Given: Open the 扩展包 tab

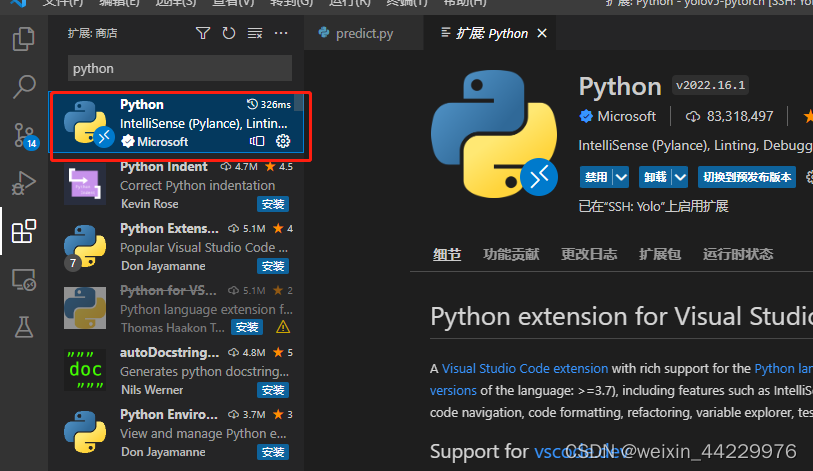Looking at the screenshot, I should click(x=660, y=254).
